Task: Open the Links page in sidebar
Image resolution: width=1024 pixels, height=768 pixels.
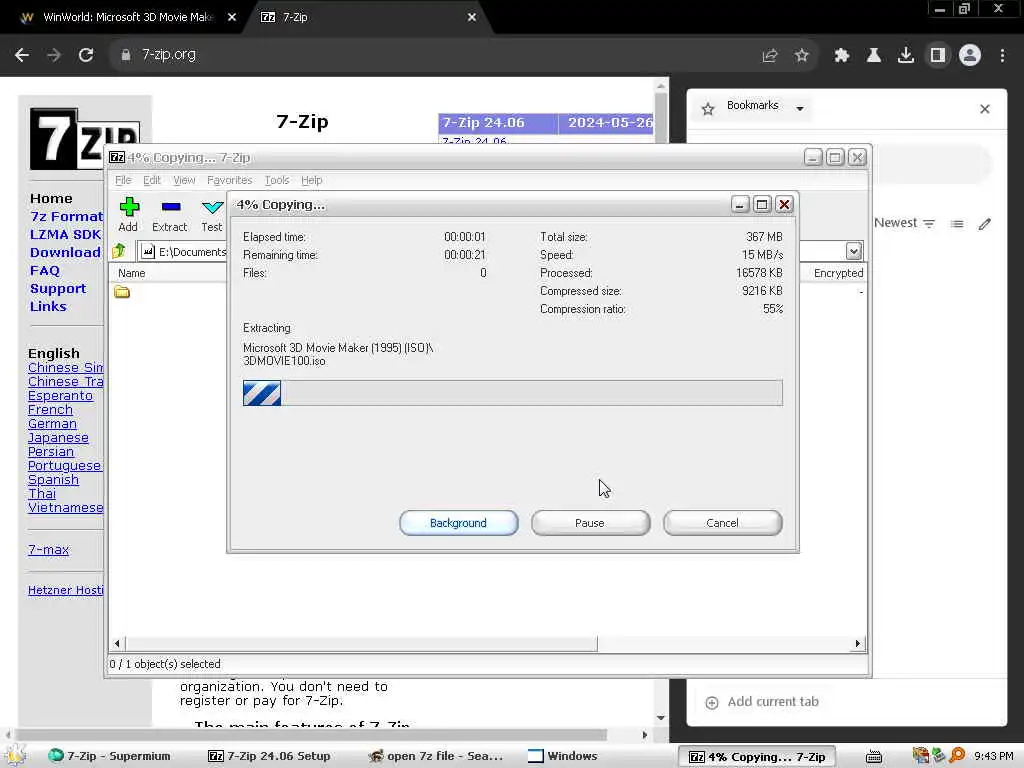Action: pyautogui.click(x=48, y=307)
